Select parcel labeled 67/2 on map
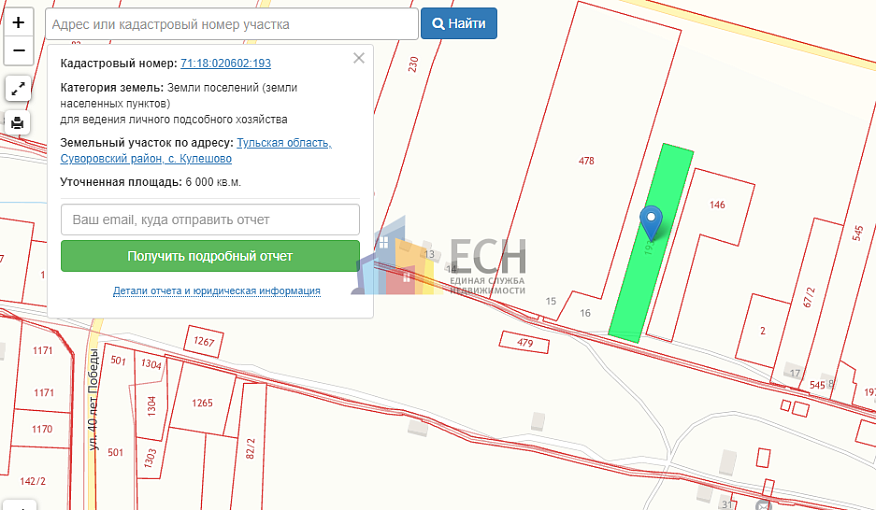 809,298
